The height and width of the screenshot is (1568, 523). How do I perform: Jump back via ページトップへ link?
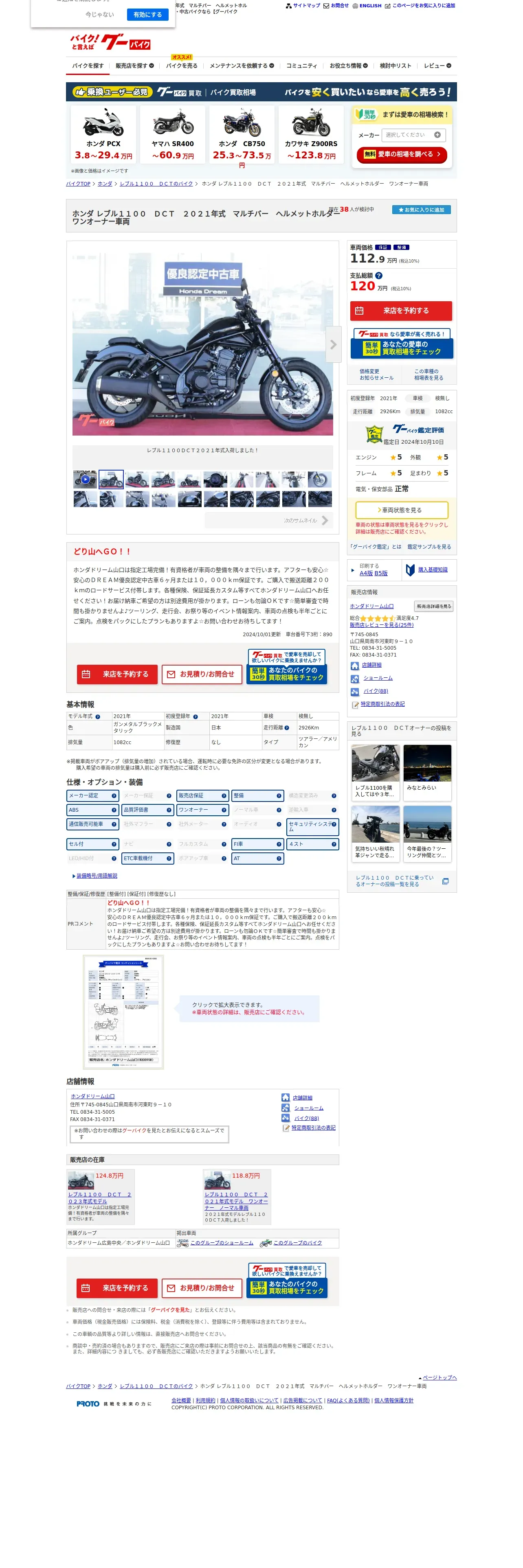click(439, 1377)
